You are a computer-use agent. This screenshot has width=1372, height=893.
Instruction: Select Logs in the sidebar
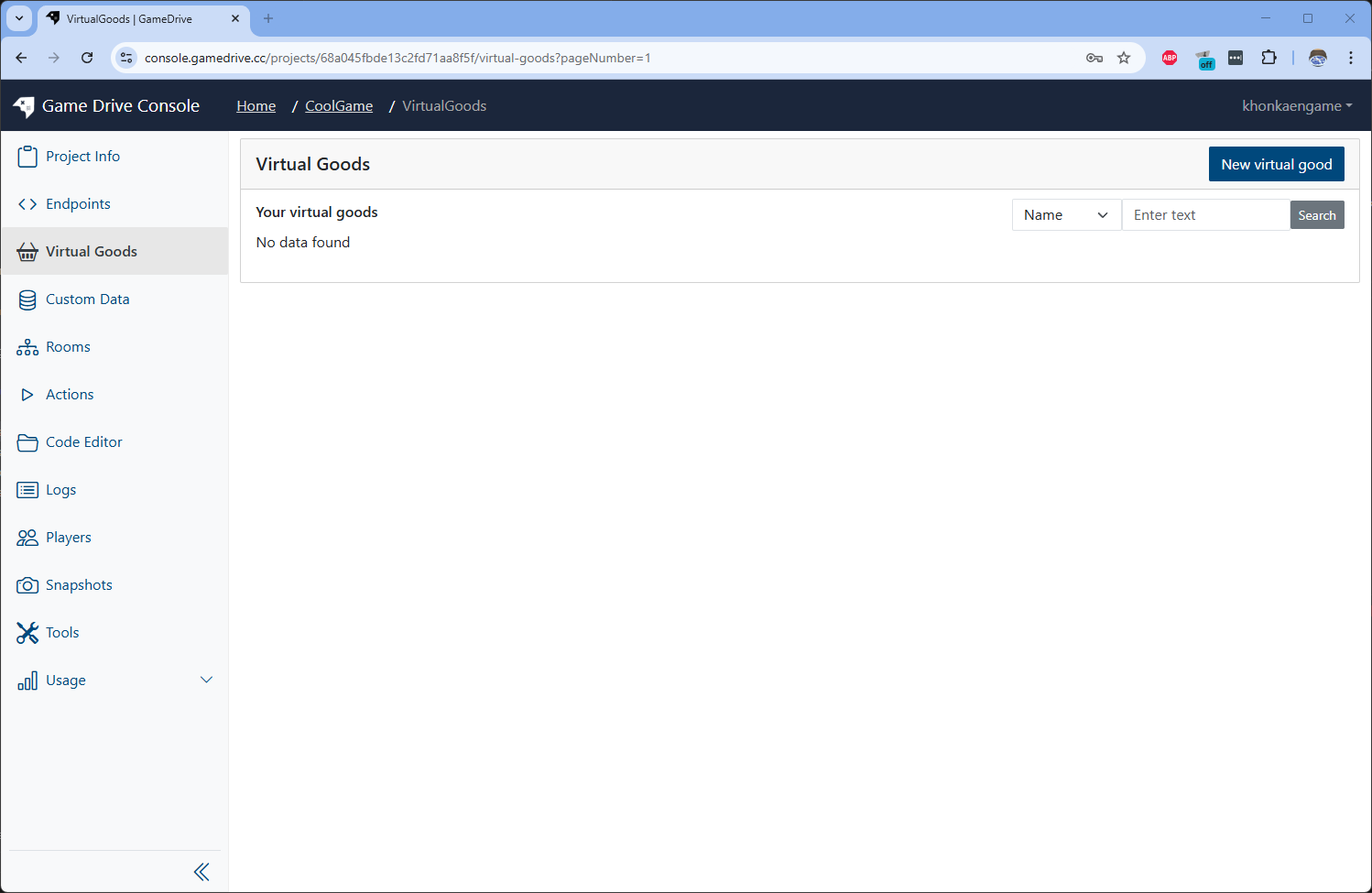pos(60,490)
